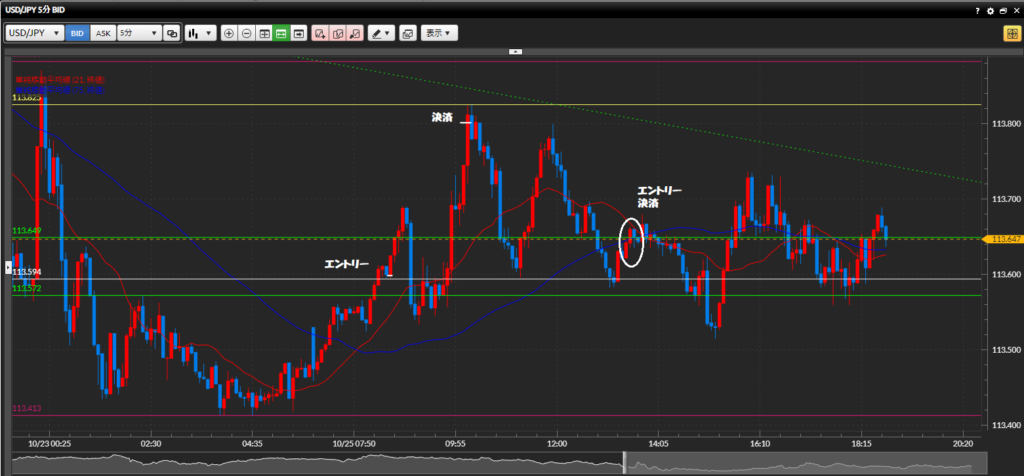Collapse toolbar using the top center arrow

tap(515, 51)
